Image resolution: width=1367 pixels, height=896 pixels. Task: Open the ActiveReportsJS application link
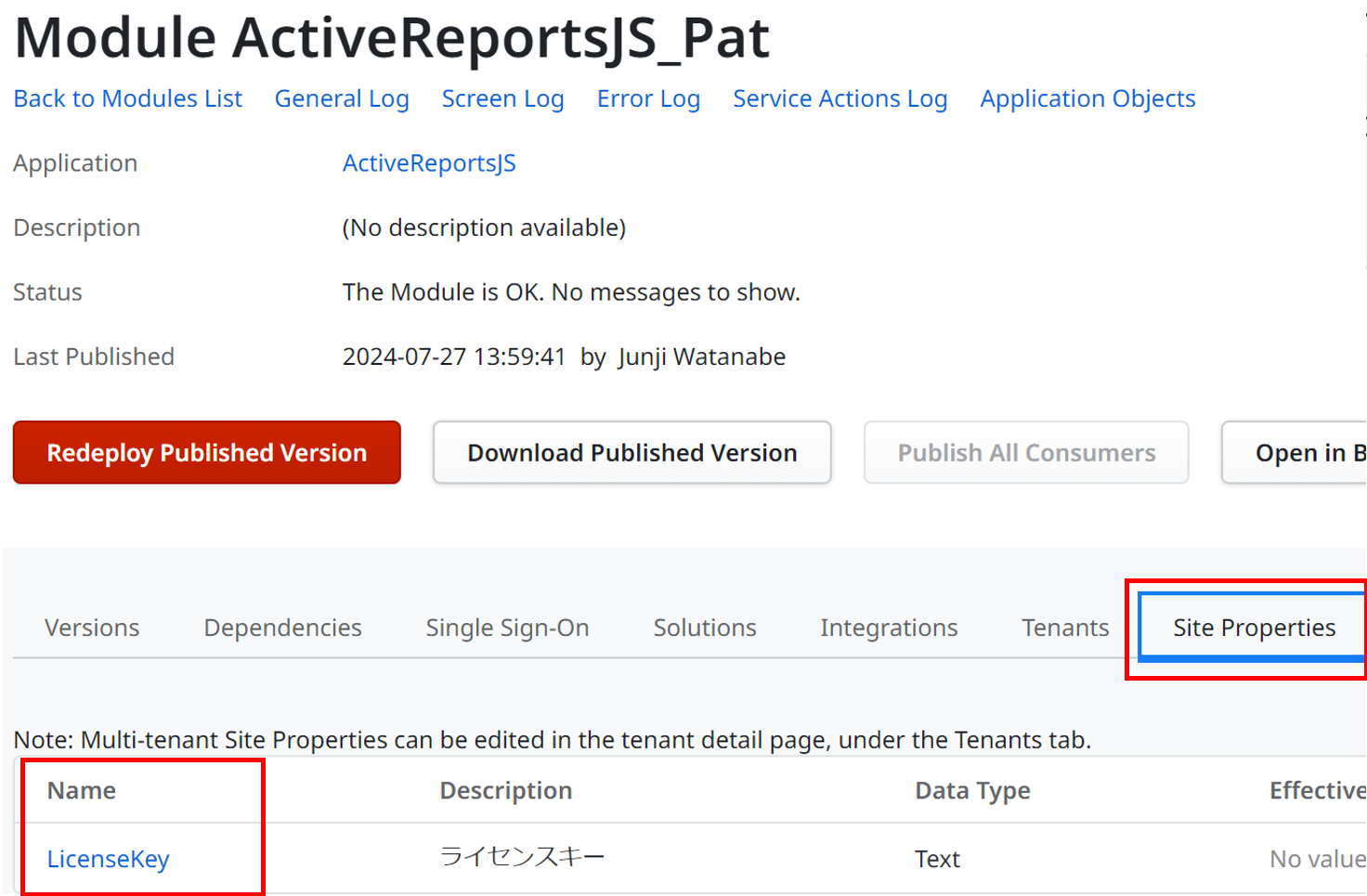(429, 163)
